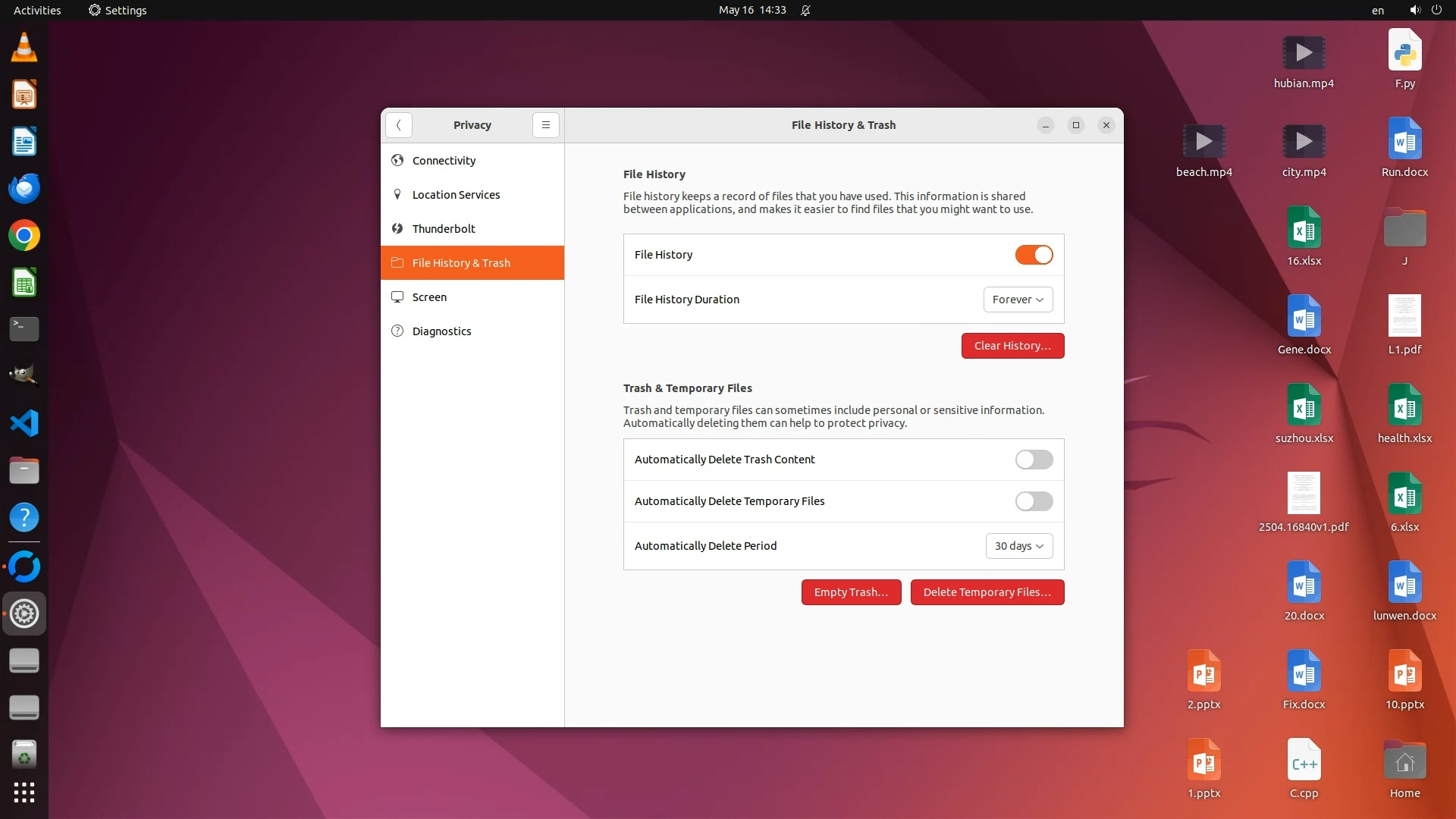Expand the Automatically Delete Period dropdown

(x=1018, y=546)
